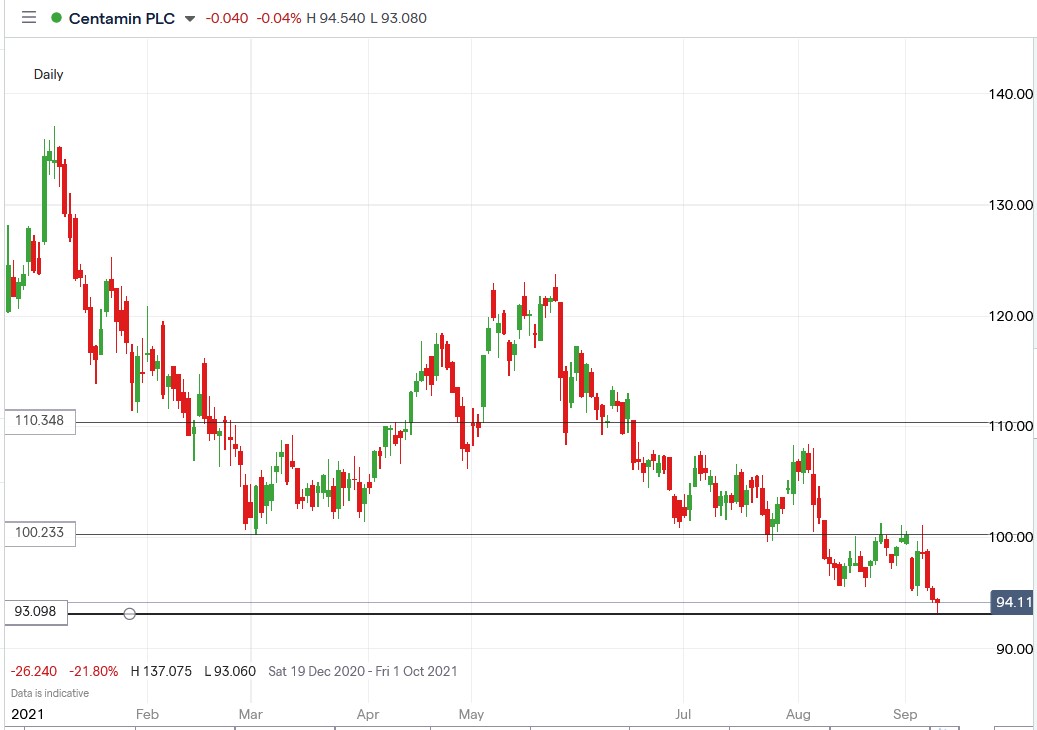Click the circular handle on the 93.098 level
Image resolution: width=1037 pixels, height=730 pixels.
tap(128, 614)
